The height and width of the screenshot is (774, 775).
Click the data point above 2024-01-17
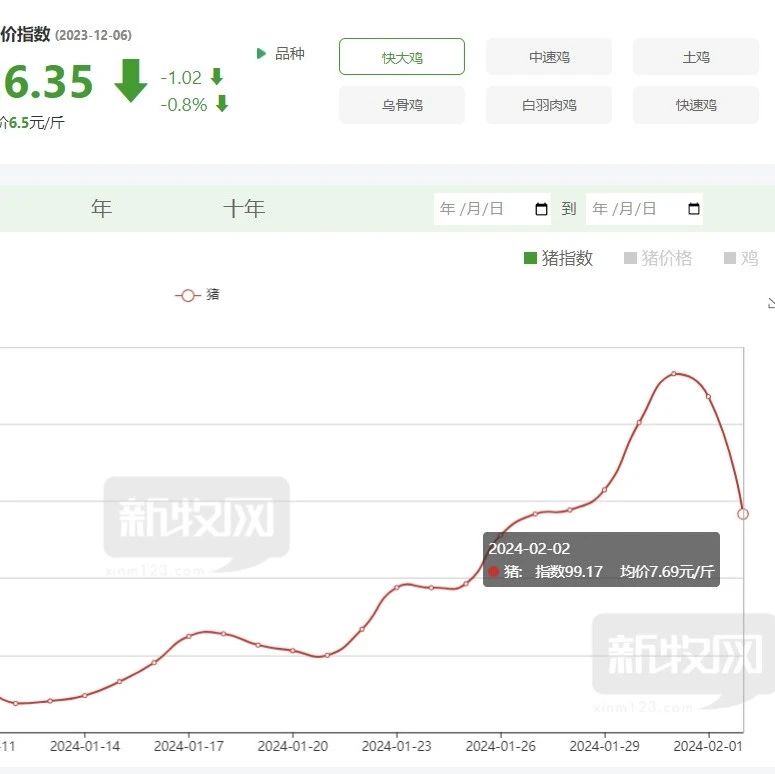pos(189,636)
